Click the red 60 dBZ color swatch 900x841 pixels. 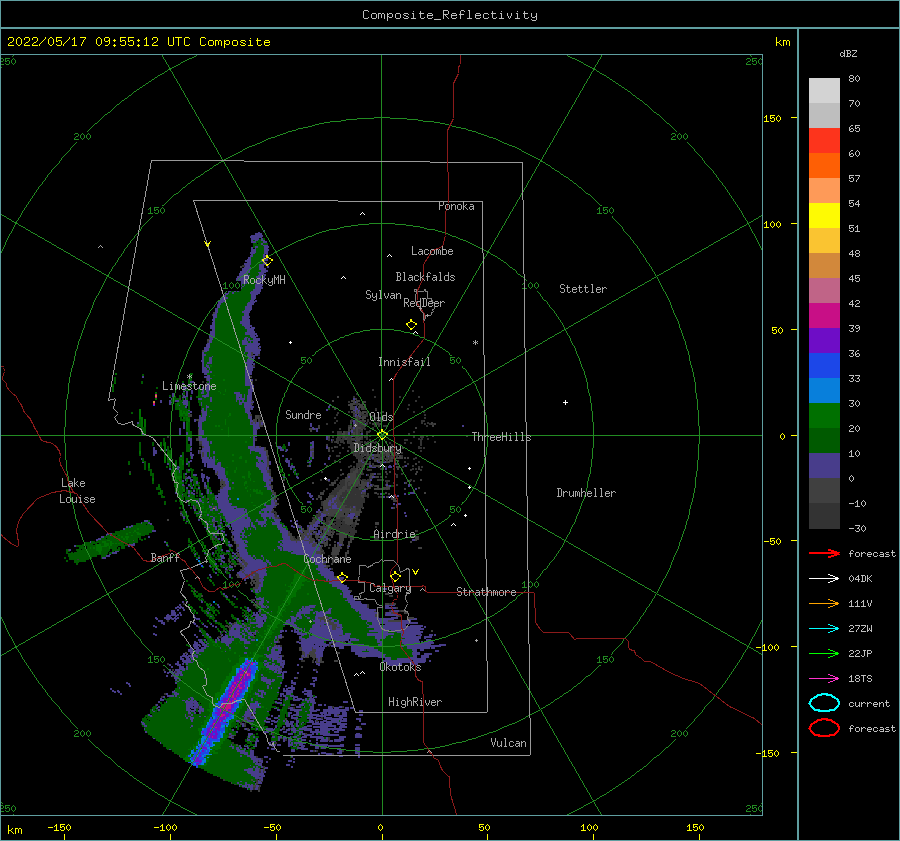(x=824, y=141)
